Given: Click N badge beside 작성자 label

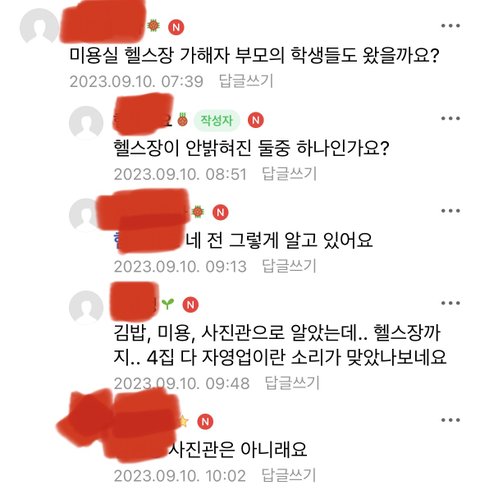Looking at the screenshot, I should [x=256, y=120].
